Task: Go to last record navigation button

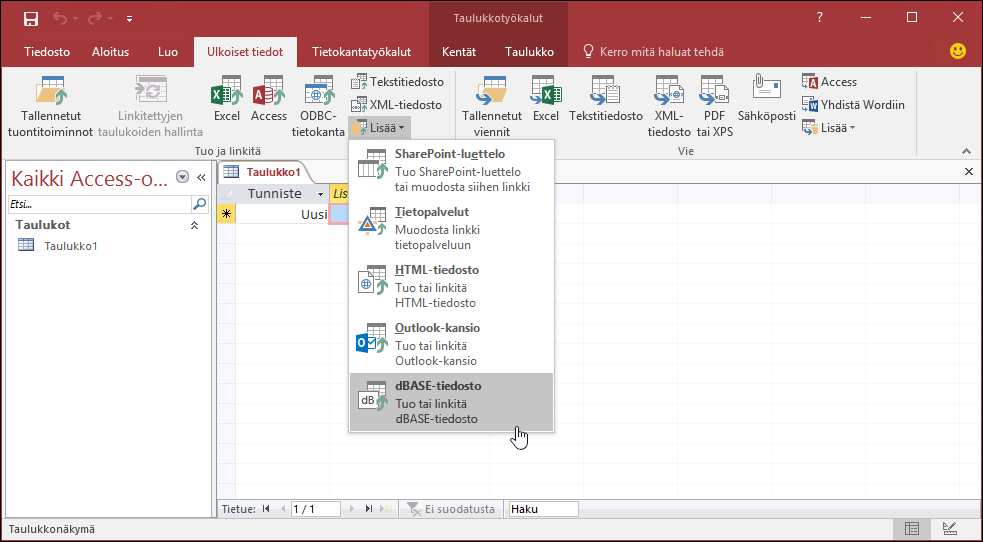Action: click(x=369, y=509)
